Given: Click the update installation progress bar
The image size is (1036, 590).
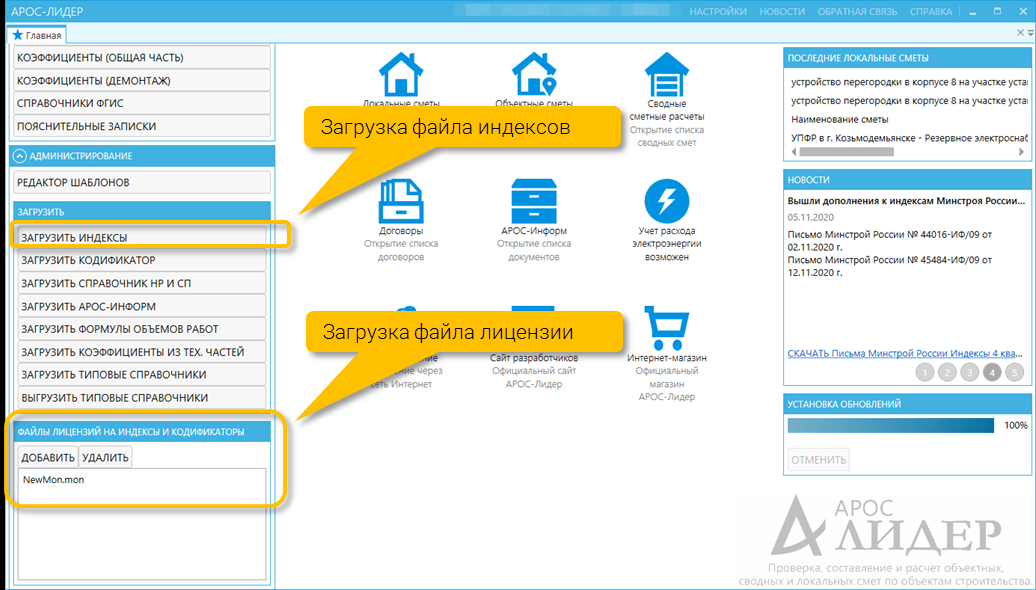Looking at the screenshot, I should pos(891,425).
